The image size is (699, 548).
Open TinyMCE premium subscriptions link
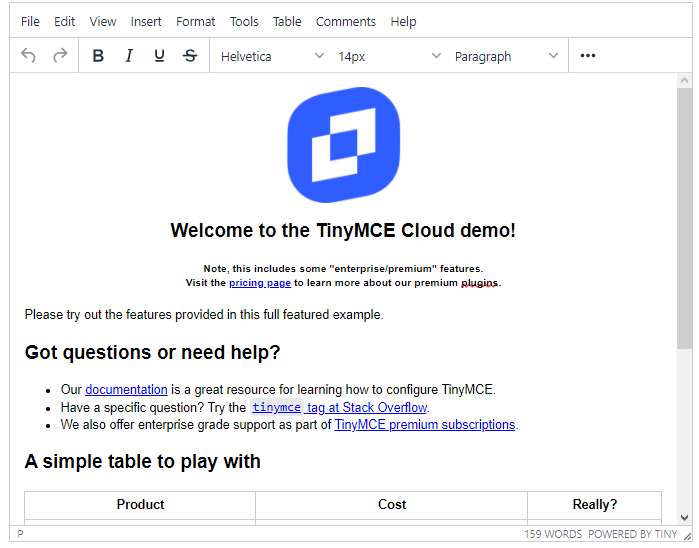click(425, 425)
